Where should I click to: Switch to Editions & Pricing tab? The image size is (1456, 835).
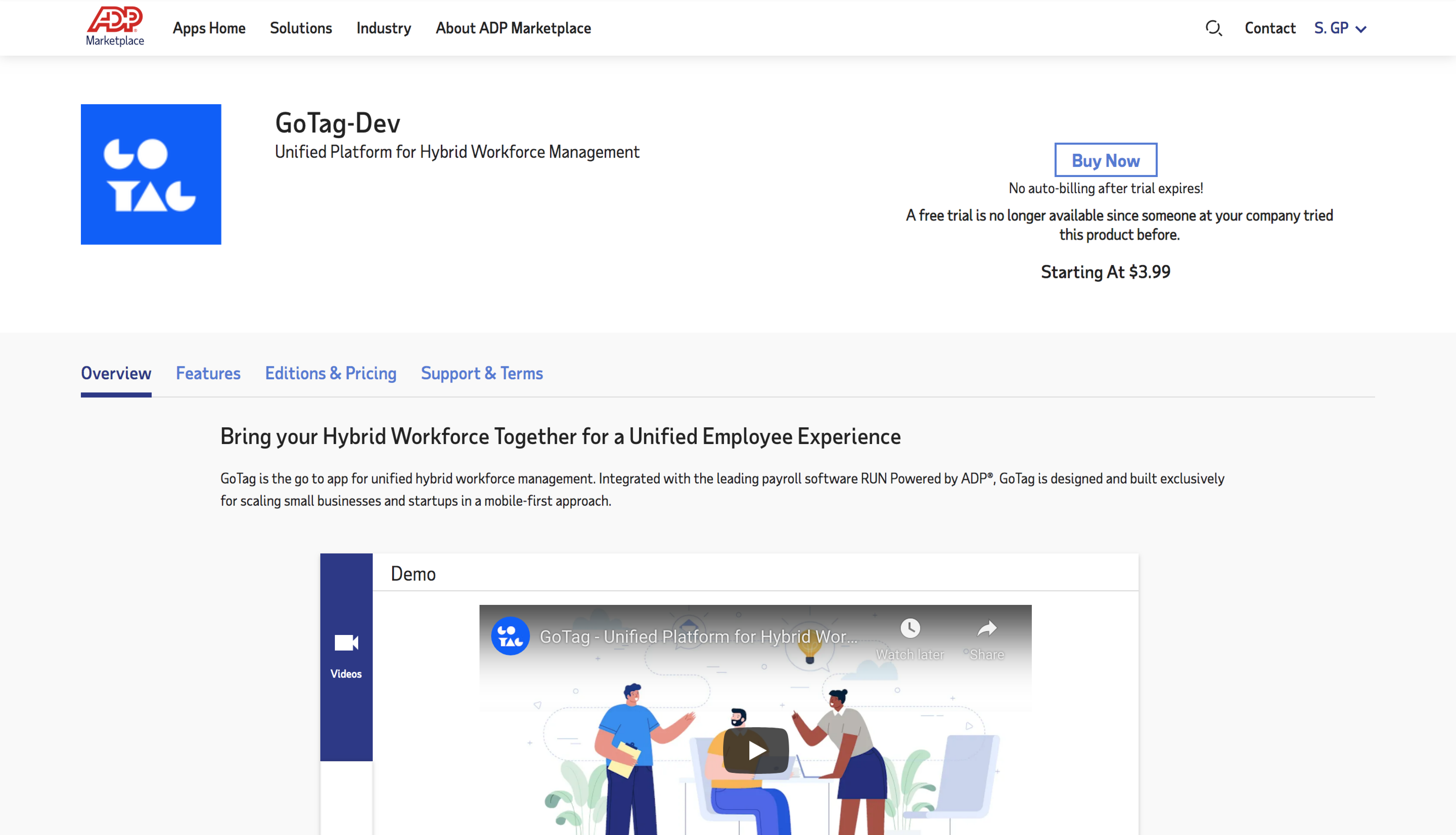tap(331, 373)
